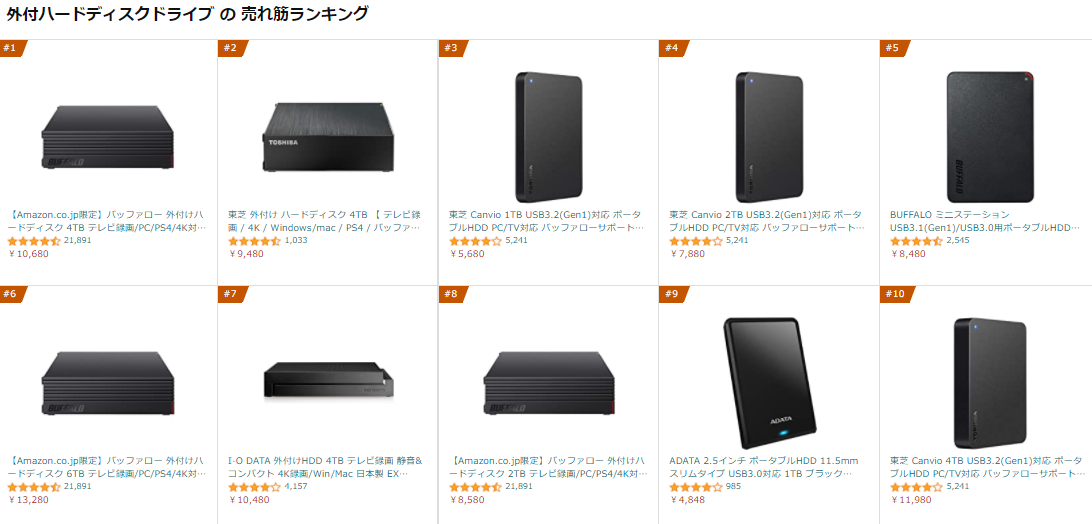Click the star rating for the I-O DATA HDD

coord(255,487)
